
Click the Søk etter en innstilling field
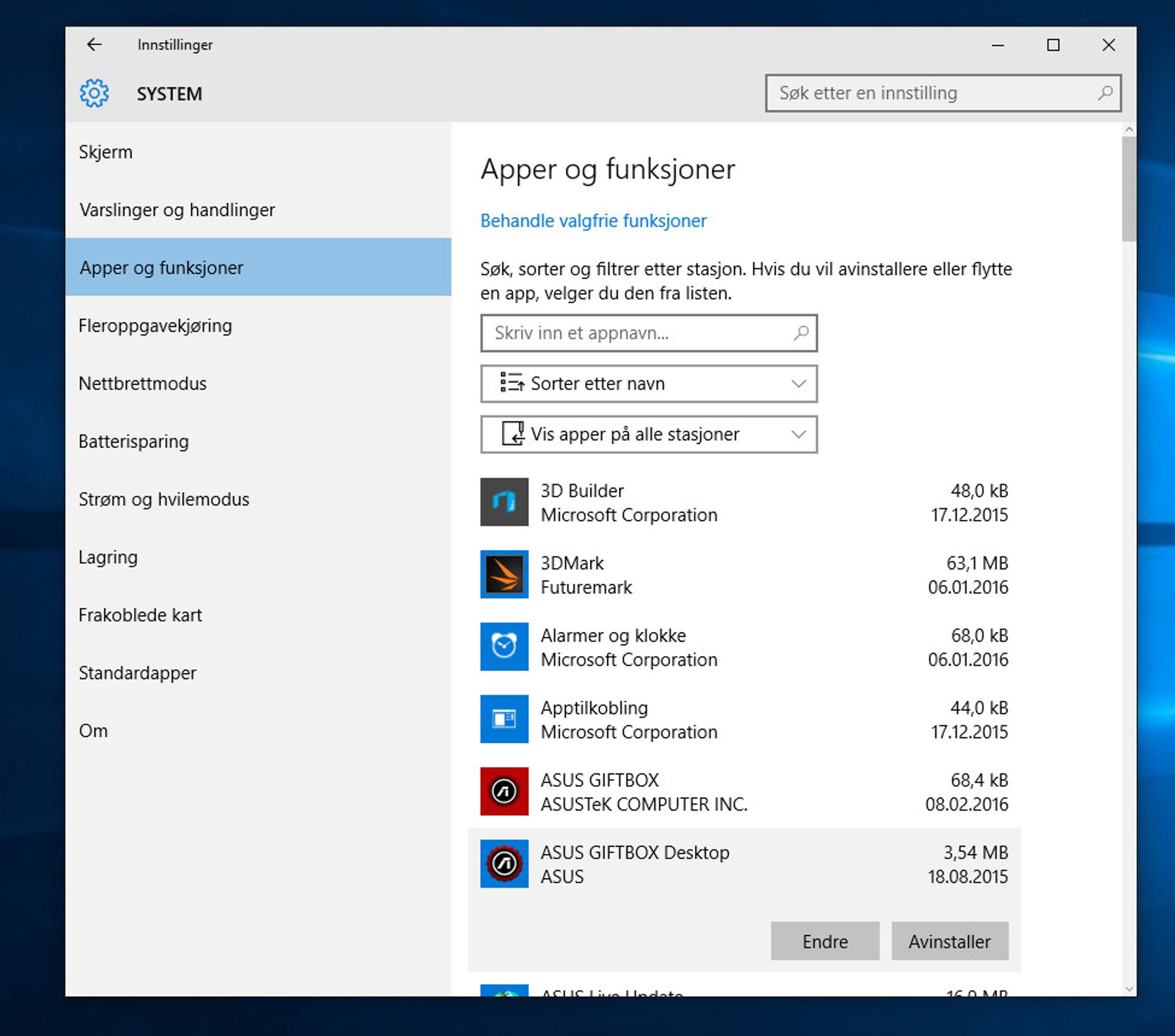943,93
